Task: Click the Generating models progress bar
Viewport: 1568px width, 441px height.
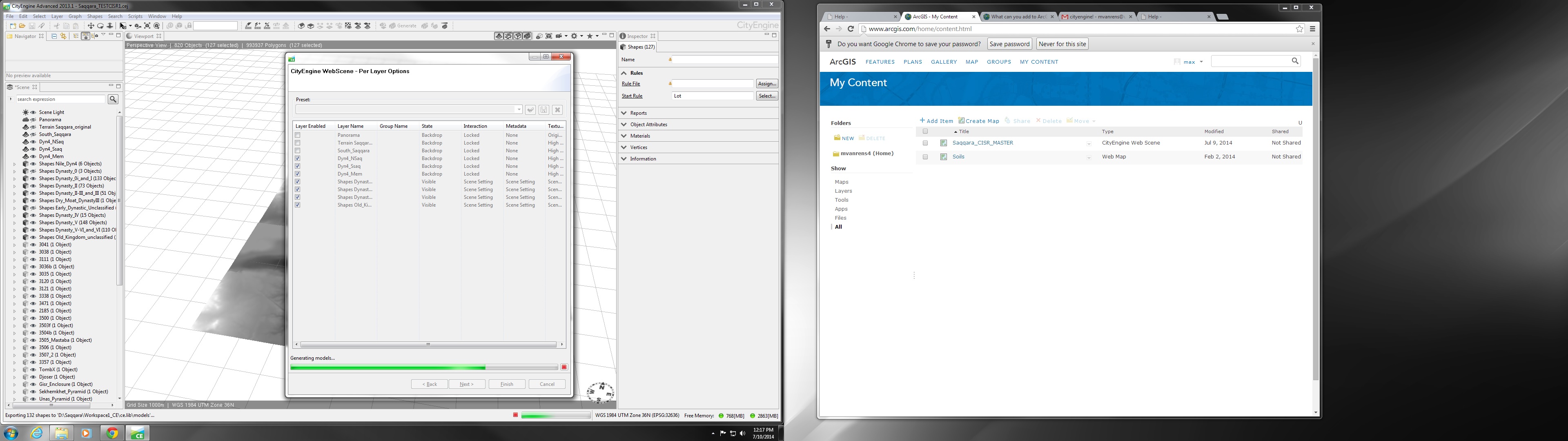Action: [424, 367]
